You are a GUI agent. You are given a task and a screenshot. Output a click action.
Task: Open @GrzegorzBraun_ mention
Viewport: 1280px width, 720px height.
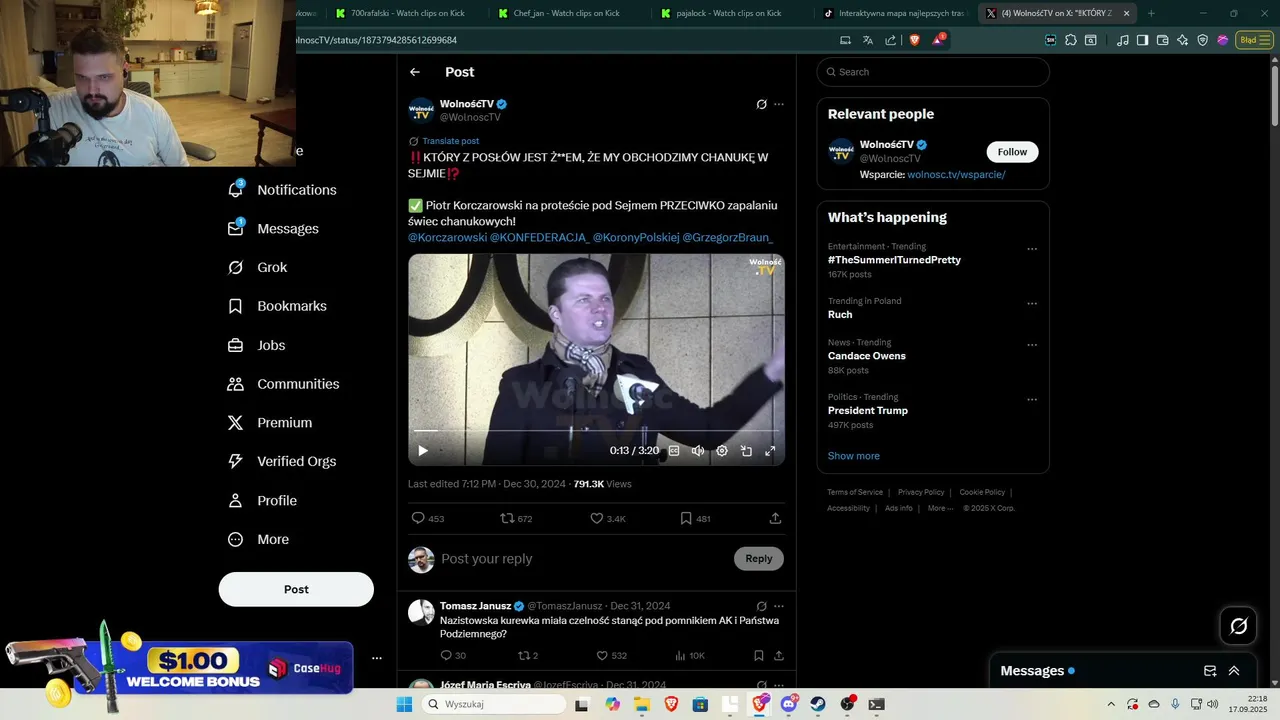[728, 238]
